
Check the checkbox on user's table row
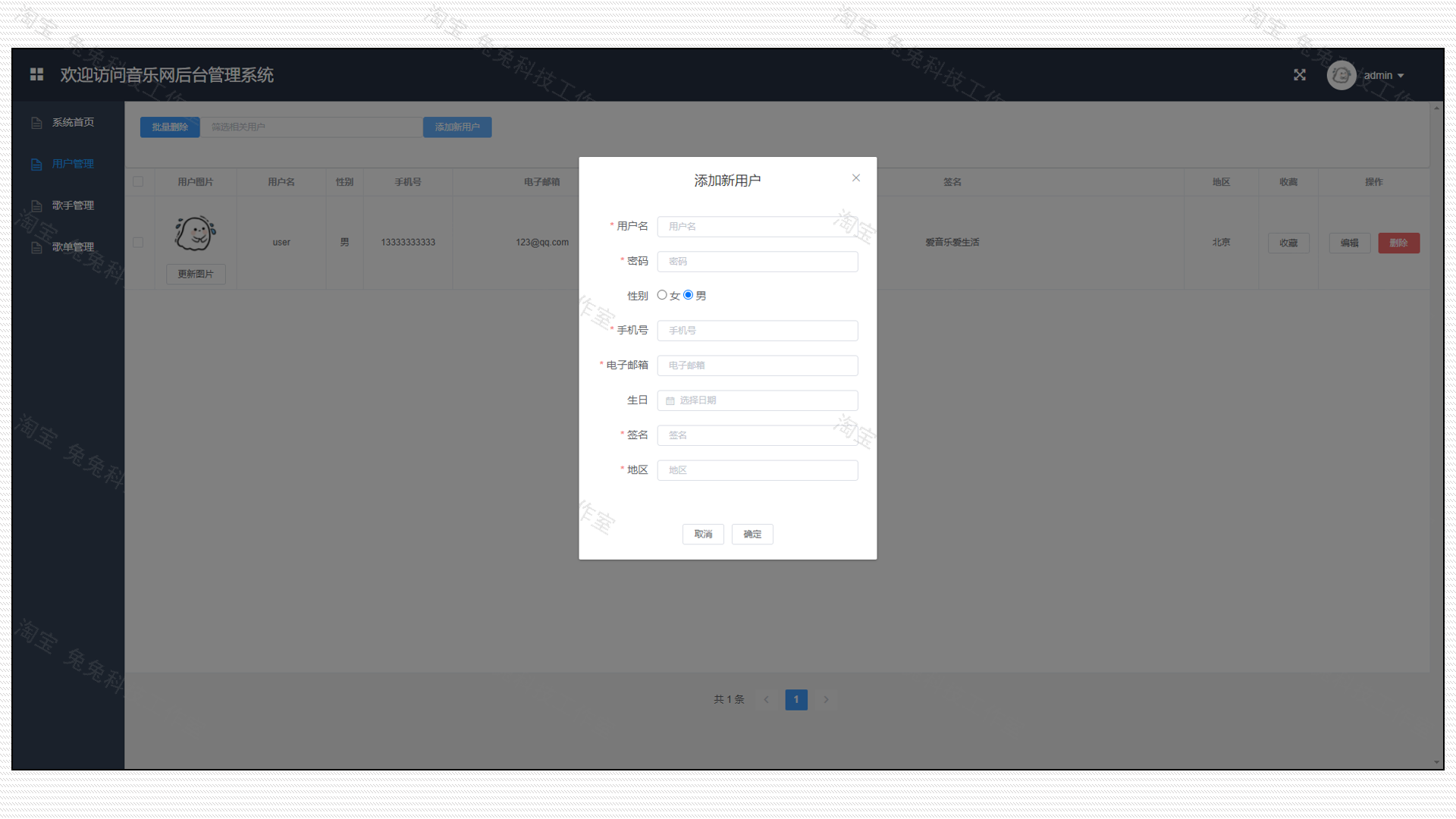point(138,242)
